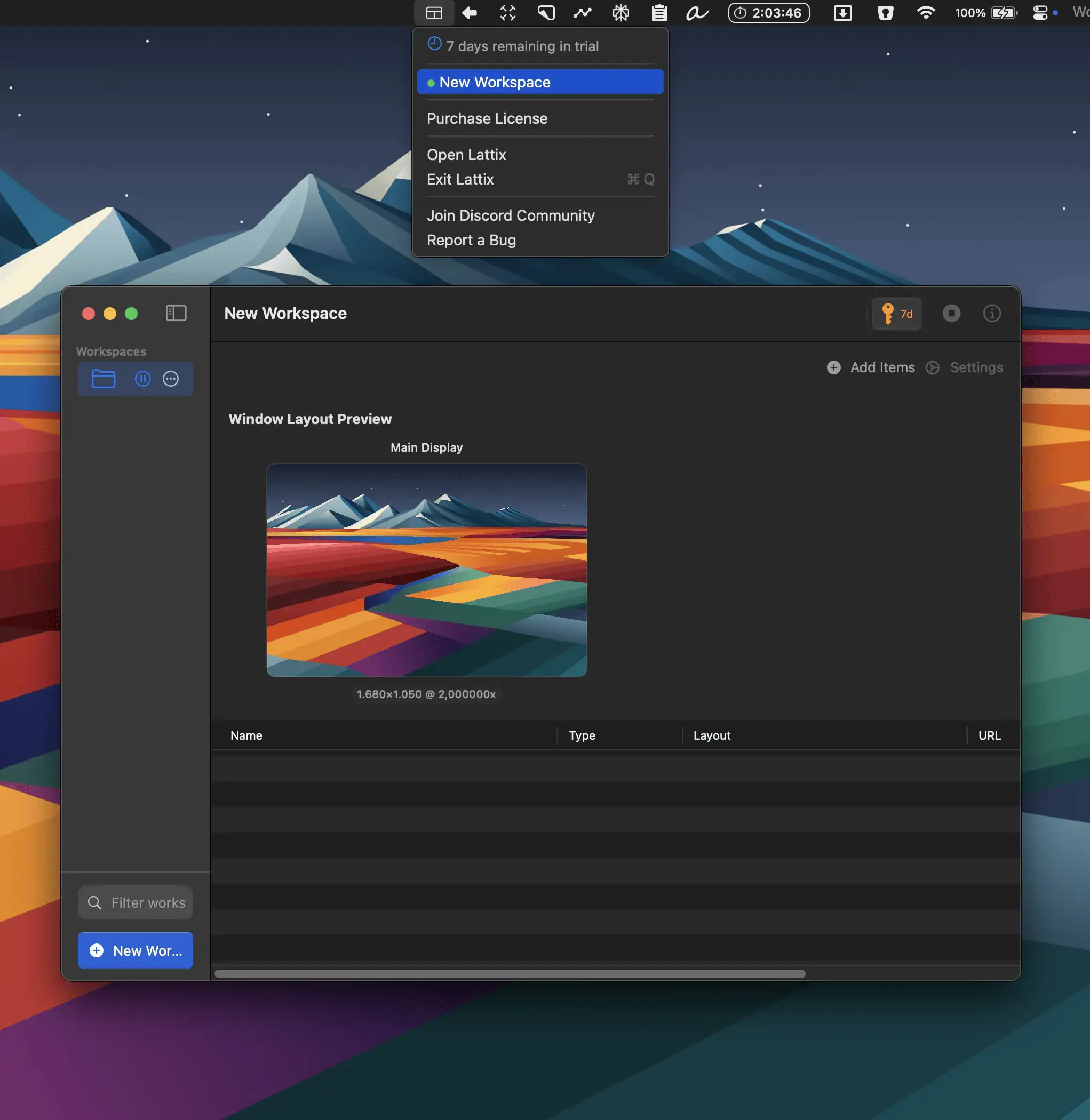This screenshot has width=1090, height=1120.
Task: Click Add Items plus button
Action: click(x=871, y=367)
